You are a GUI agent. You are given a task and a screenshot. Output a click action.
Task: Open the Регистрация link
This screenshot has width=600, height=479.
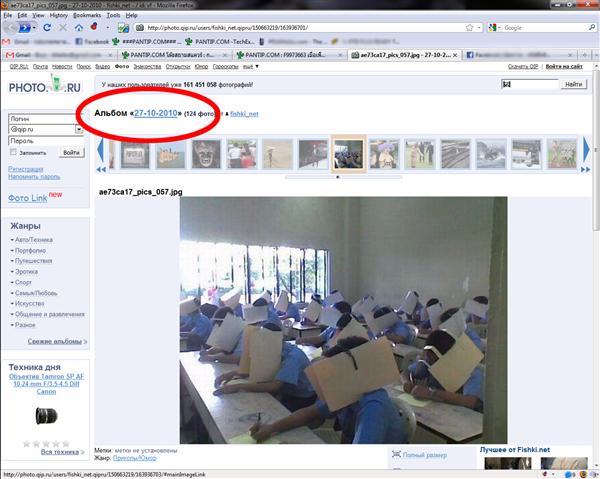(26, 169)
